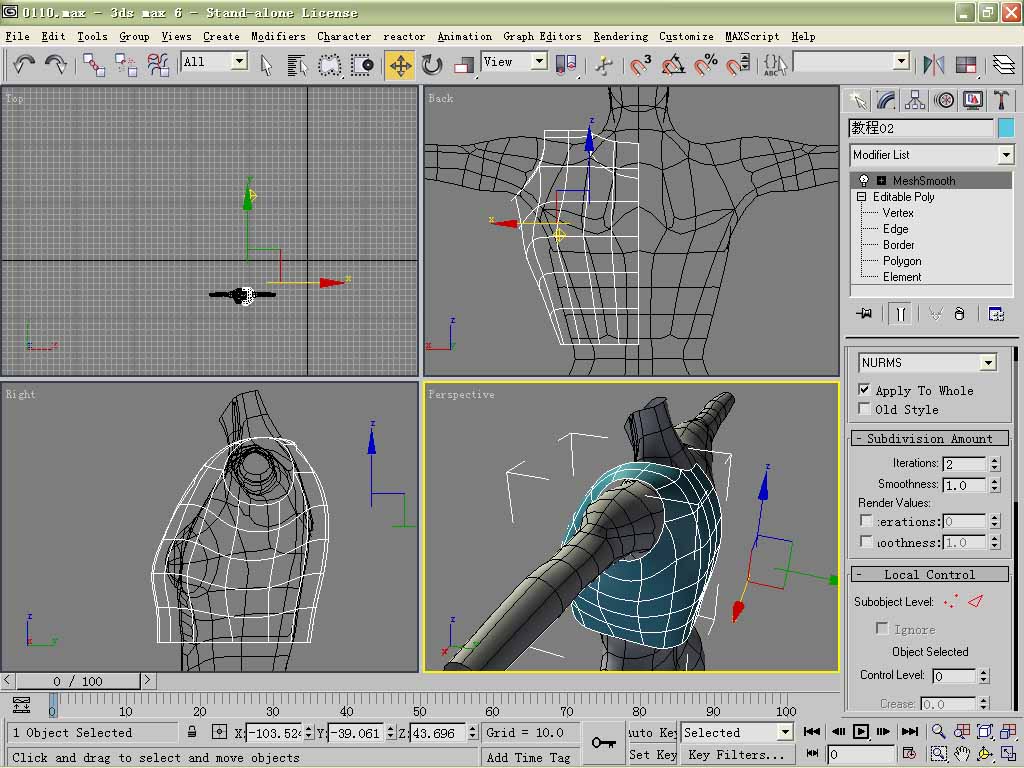
Task: Open the named selection sets dropdown
Action: (x=901, y=61)
